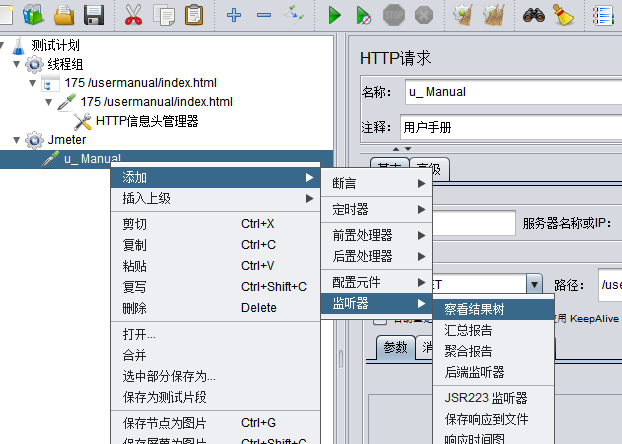
Task: Choose 粘贴 from context menu
Action: click(215, 266)
